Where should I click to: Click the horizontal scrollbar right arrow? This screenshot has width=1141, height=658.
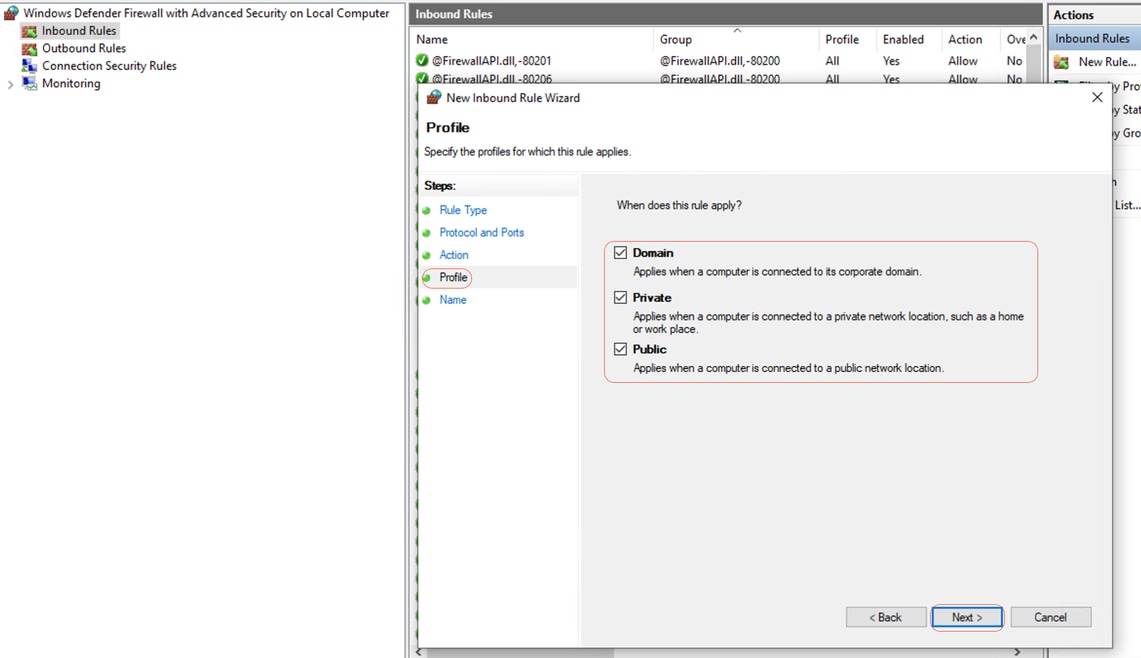(1018, 652)
